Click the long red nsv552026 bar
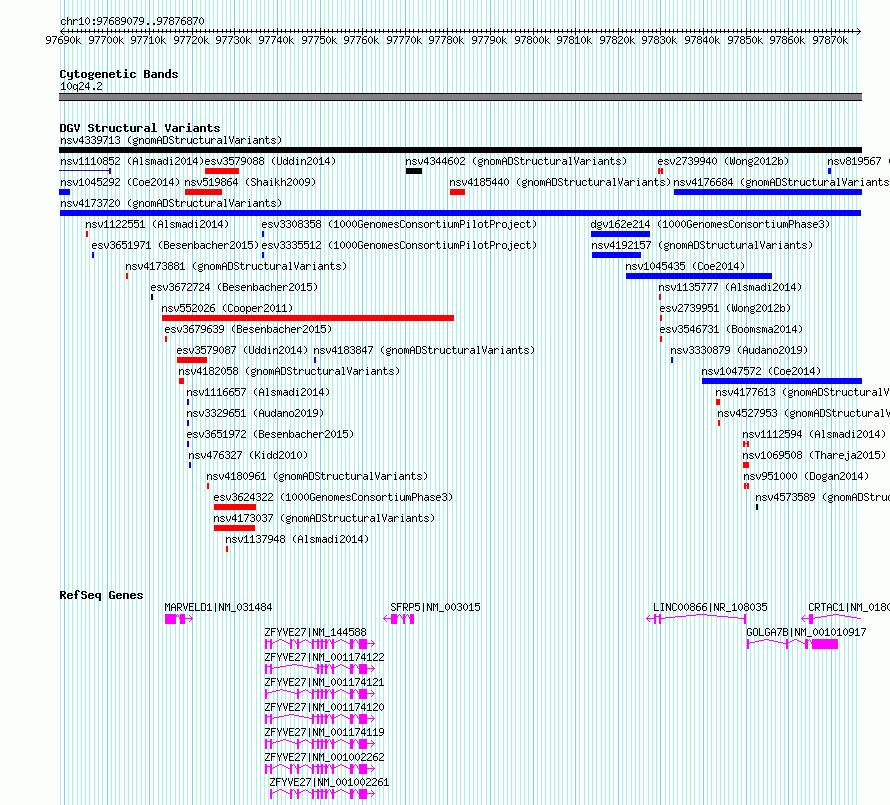The image size is (890, 805). pos(308,318)
